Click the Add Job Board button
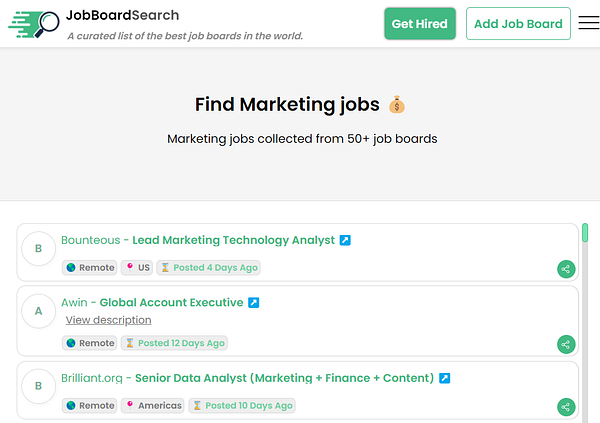Image resolution: width=600 pixels, height=423 pixels. point(518,23)
